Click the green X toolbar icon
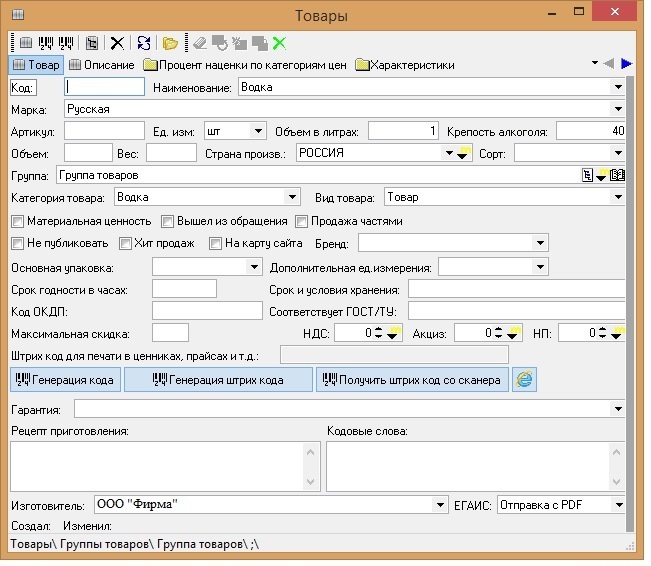The width and height of the screenshot is (651, 566). pyautogui.click(x=279, y=43)
